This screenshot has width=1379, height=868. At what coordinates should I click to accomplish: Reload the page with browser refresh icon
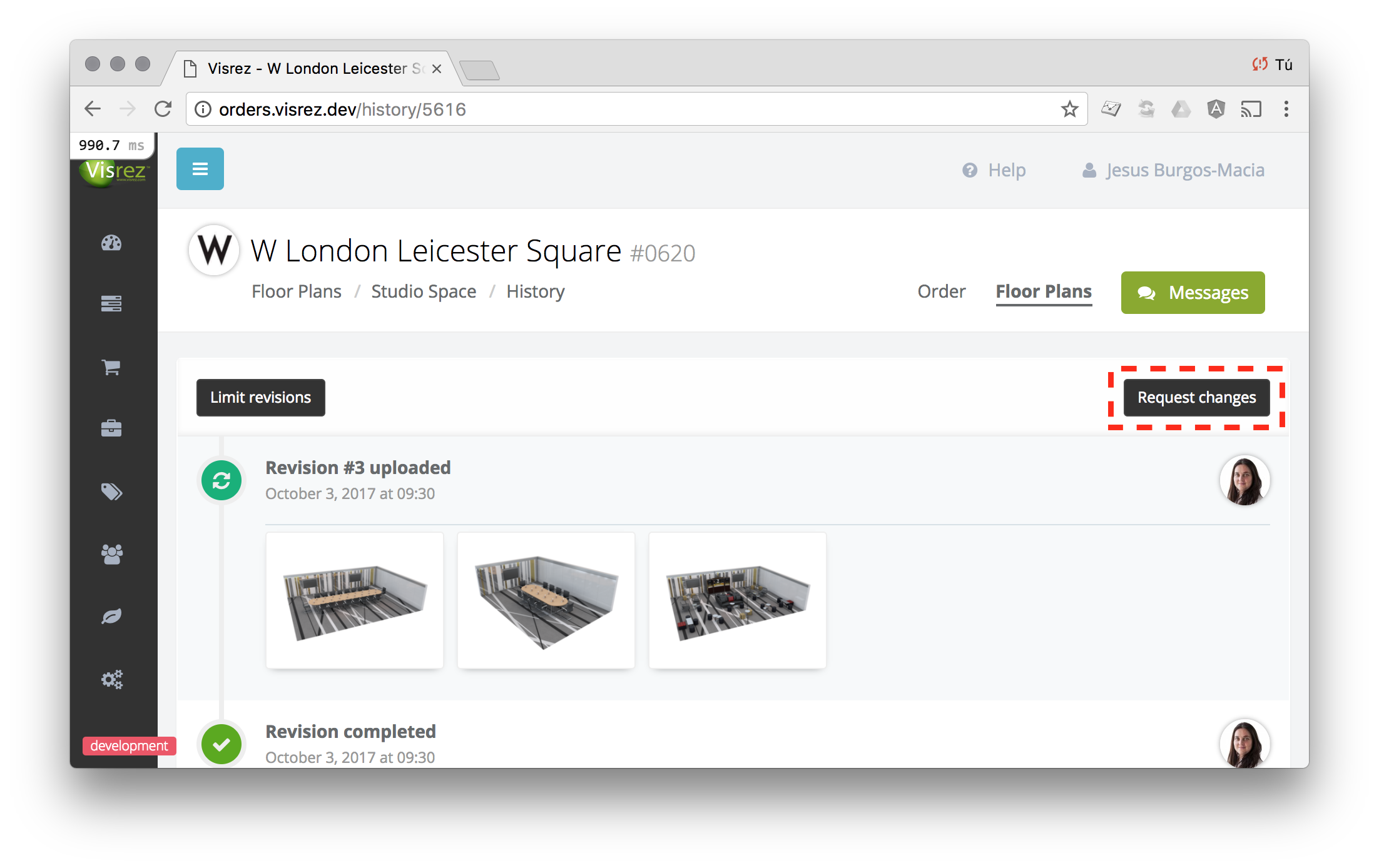(163, 109)
